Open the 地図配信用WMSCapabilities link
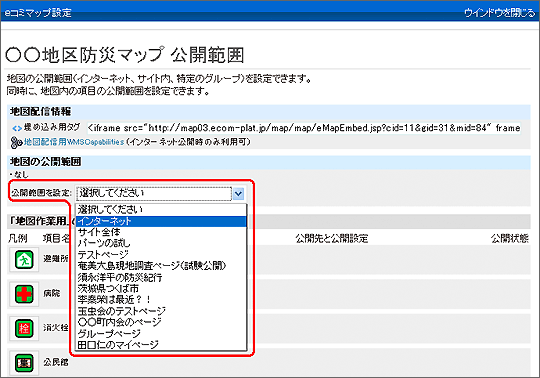Image resolution: width=540 pixels, height=378 pixels. point(74,142)
